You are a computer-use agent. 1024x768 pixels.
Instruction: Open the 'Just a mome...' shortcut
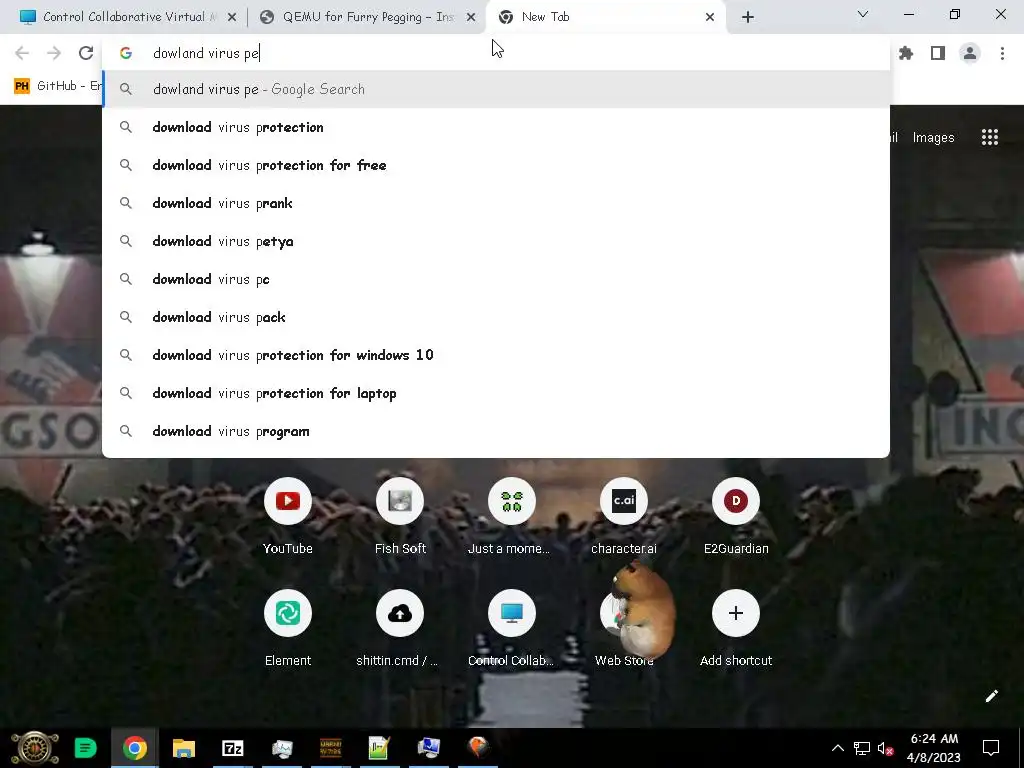pyautogui.click(x=511, y=516)
